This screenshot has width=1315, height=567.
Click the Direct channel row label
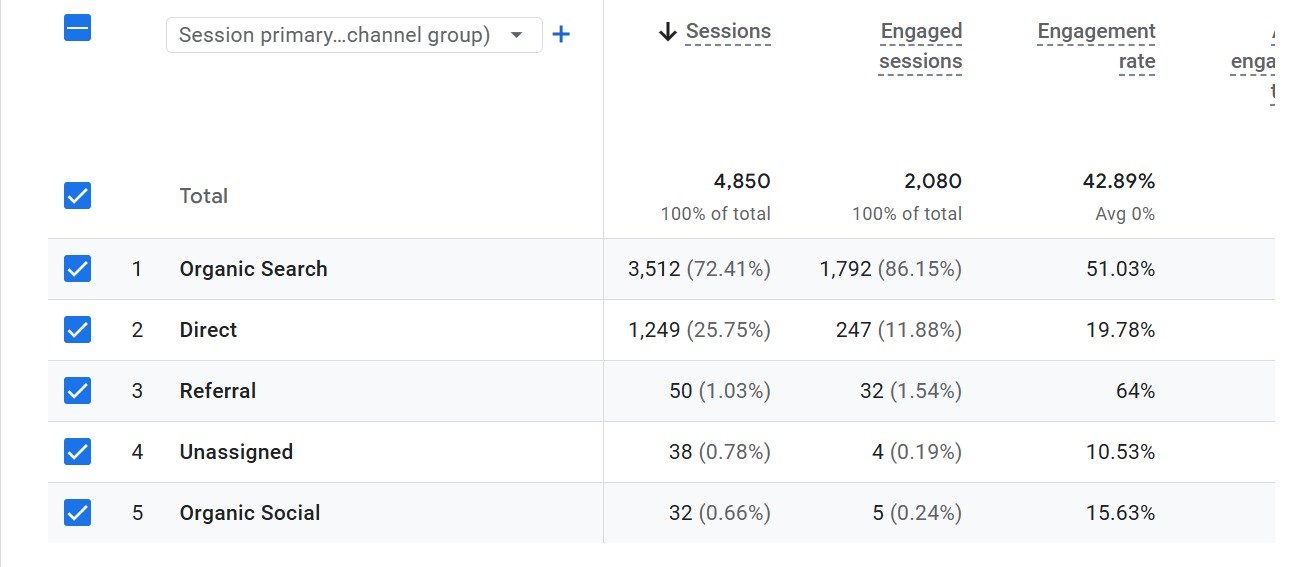coord(208,330)
